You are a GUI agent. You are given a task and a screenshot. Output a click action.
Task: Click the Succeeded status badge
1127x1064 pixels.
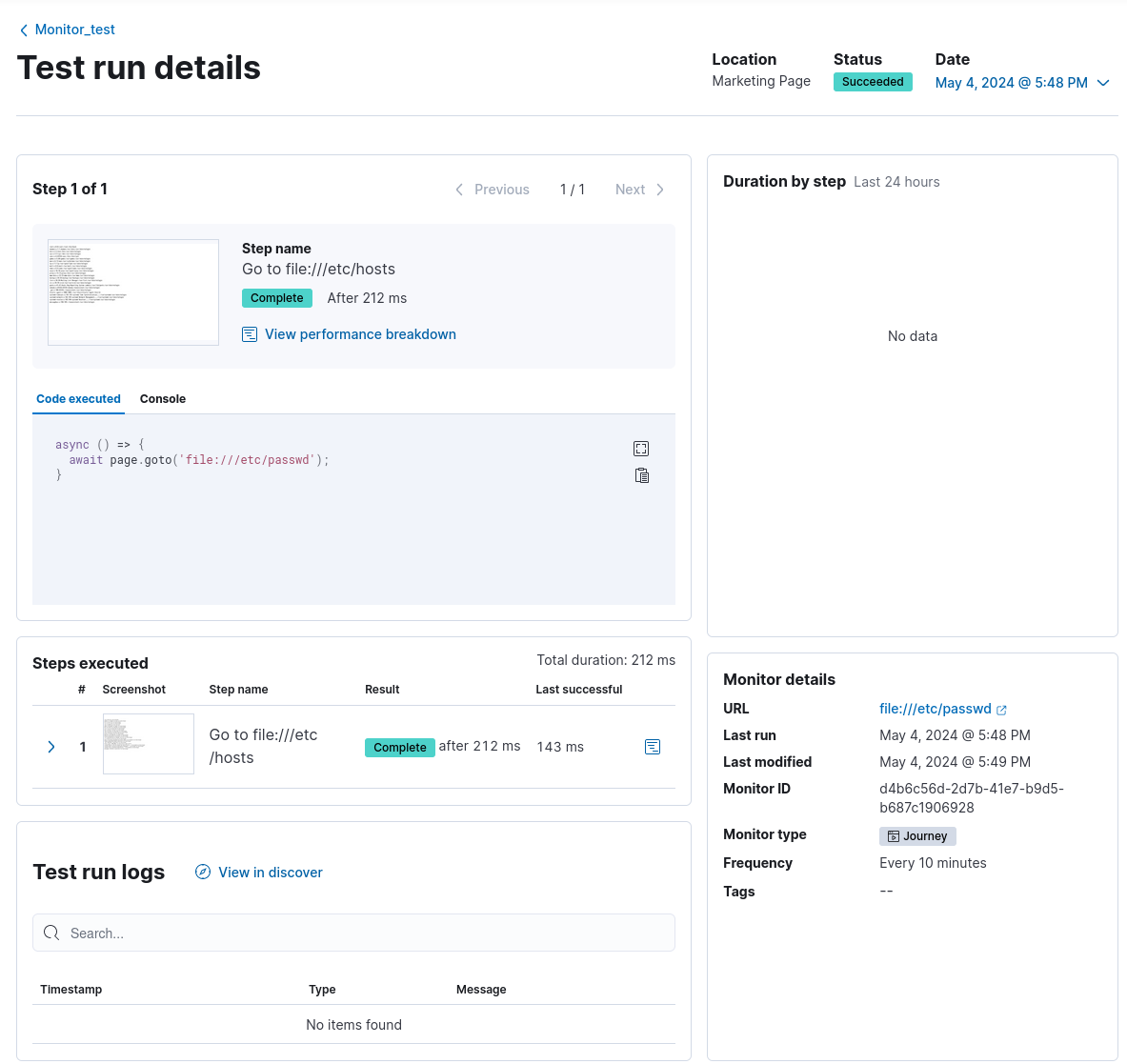pos(873,82)
